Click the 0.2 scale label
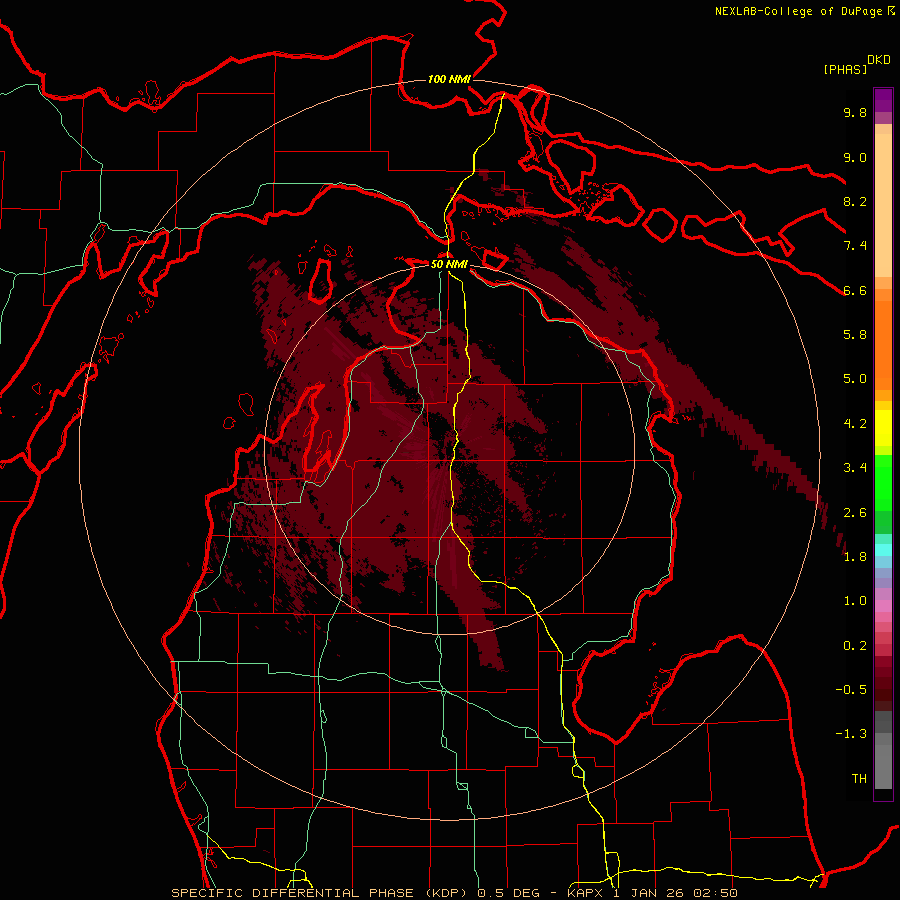The height and width of the screenshot is (900, 900). 855,645
